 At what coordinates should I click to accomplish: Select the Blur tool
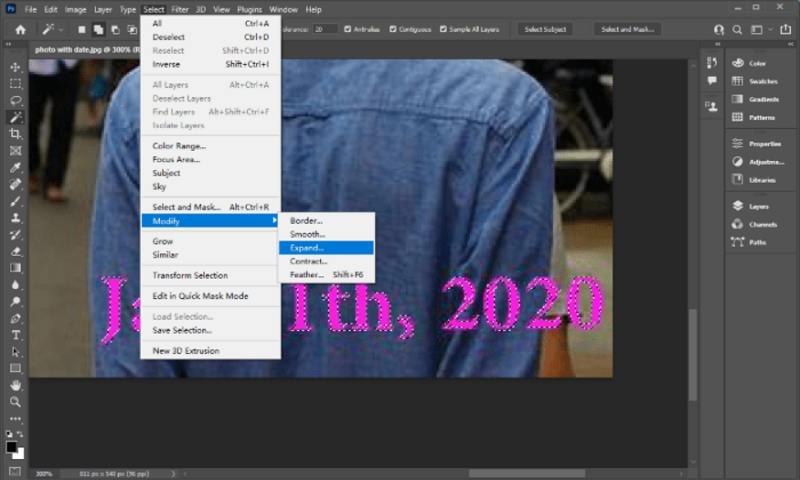[x=15, y=285]
